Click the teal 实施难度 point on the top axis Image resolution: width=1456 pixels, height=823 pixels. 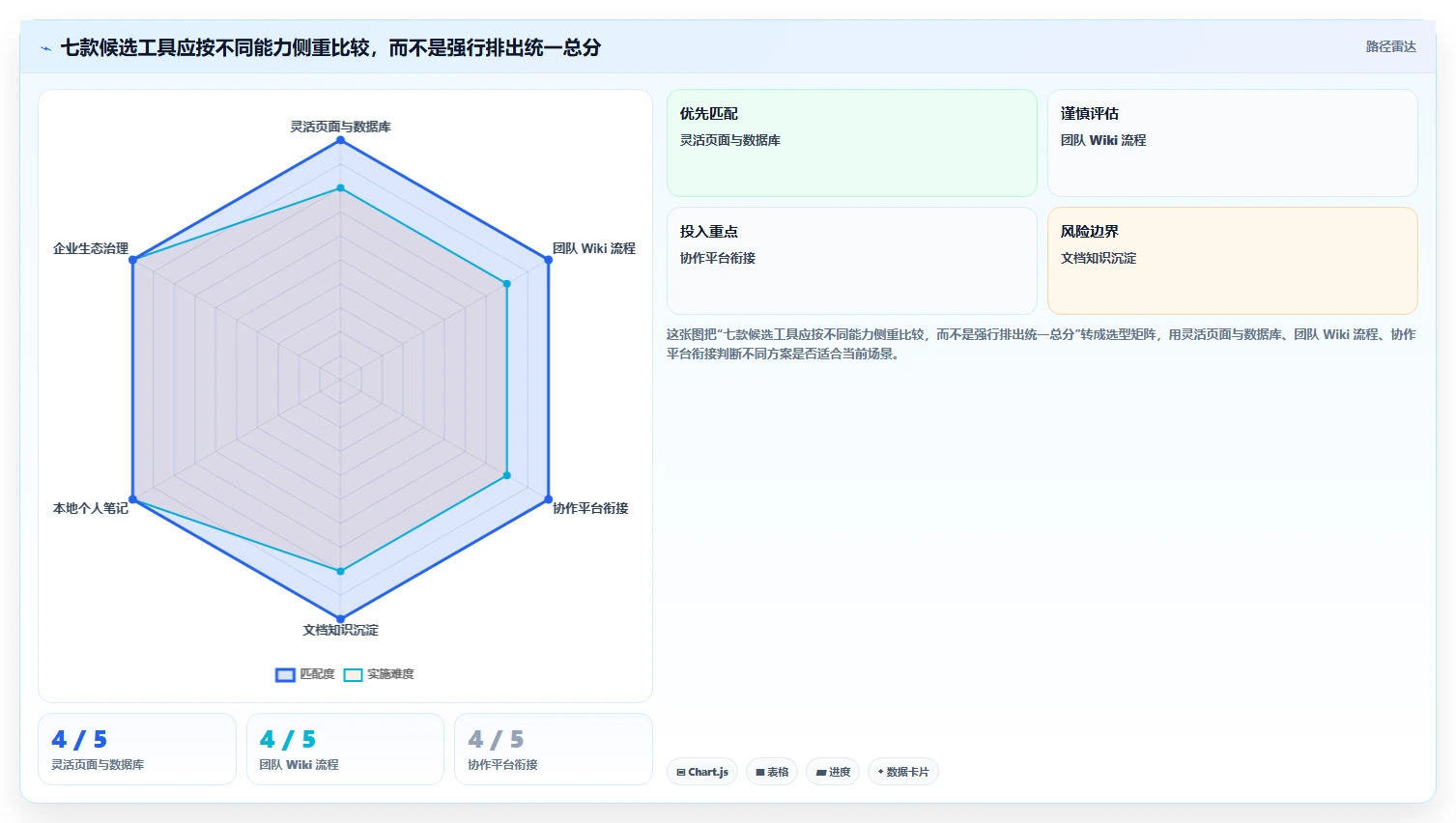[x=340, y=188]
